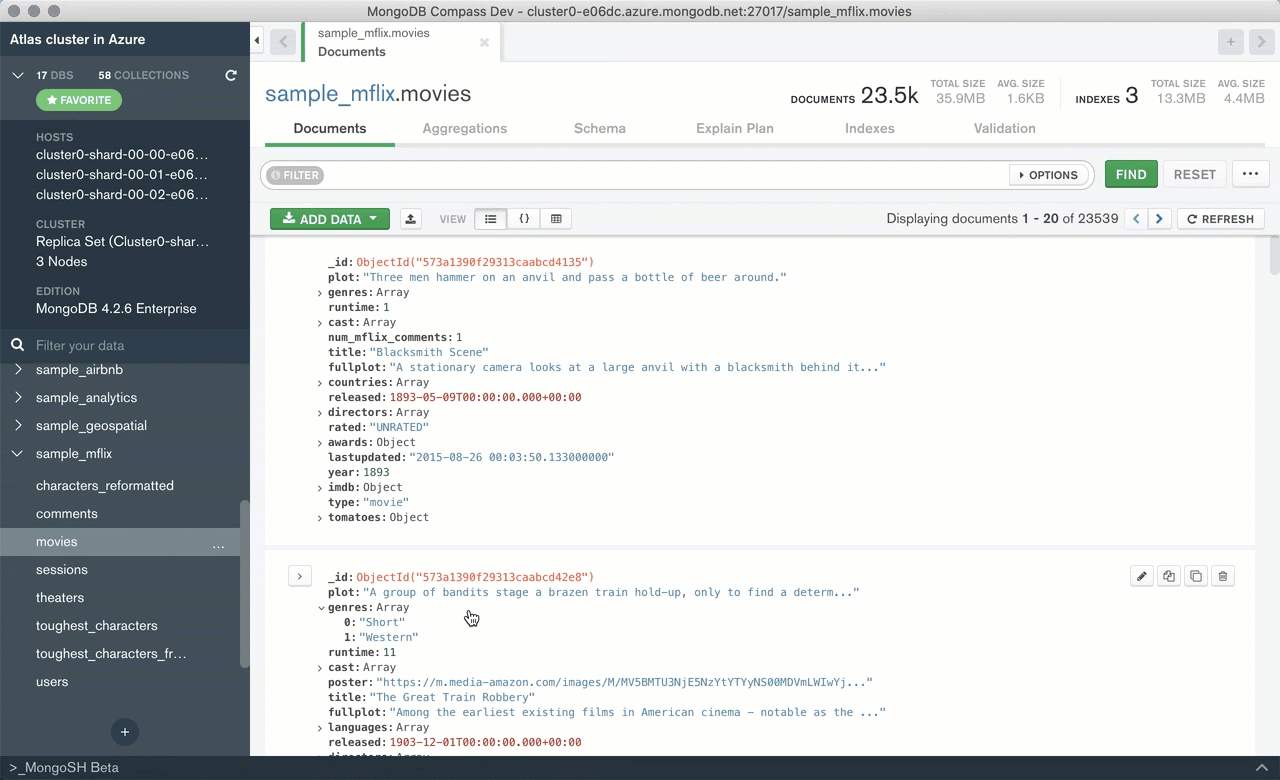Switch to the Aggregations tab
This screenshot has width=1280, height=780.
(464, 128)
